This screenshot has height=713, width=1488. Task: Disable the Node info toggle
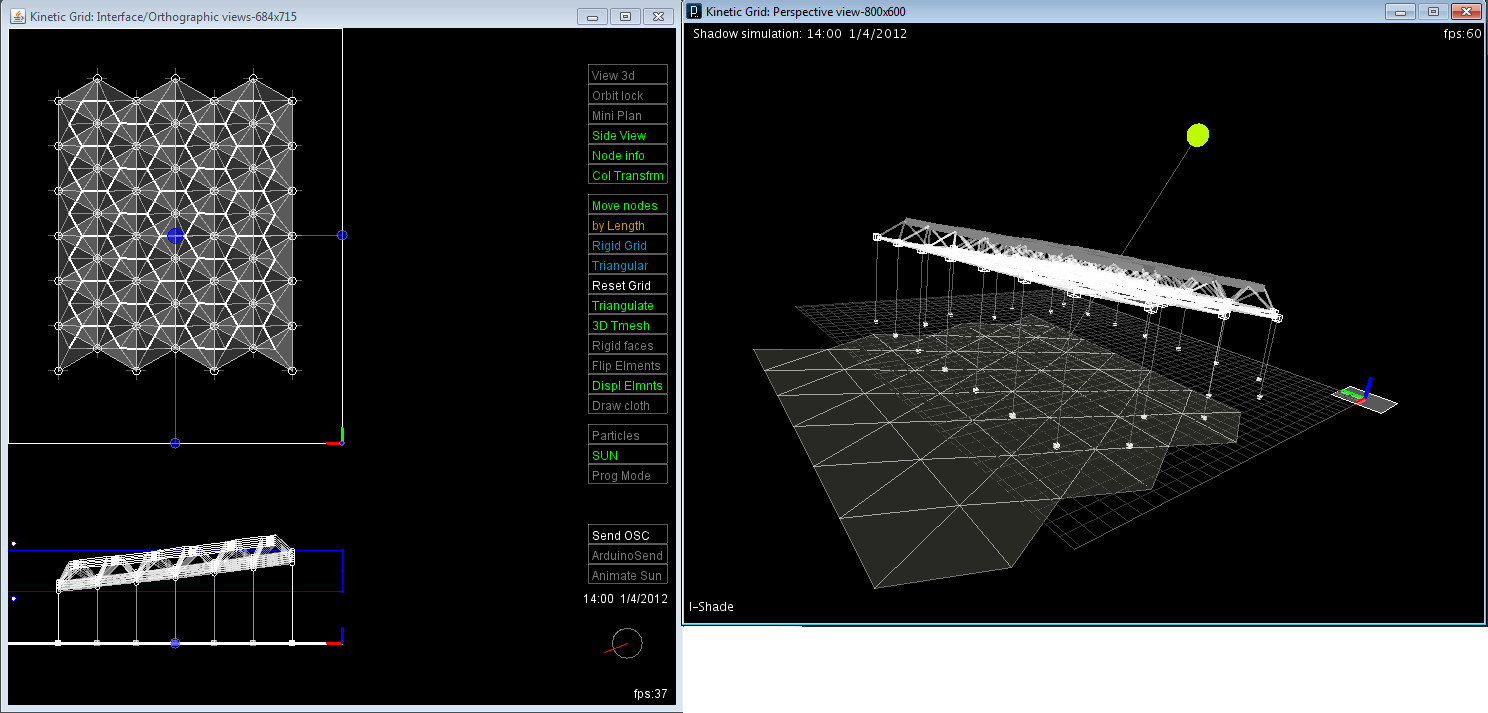(x=627, y=155)
